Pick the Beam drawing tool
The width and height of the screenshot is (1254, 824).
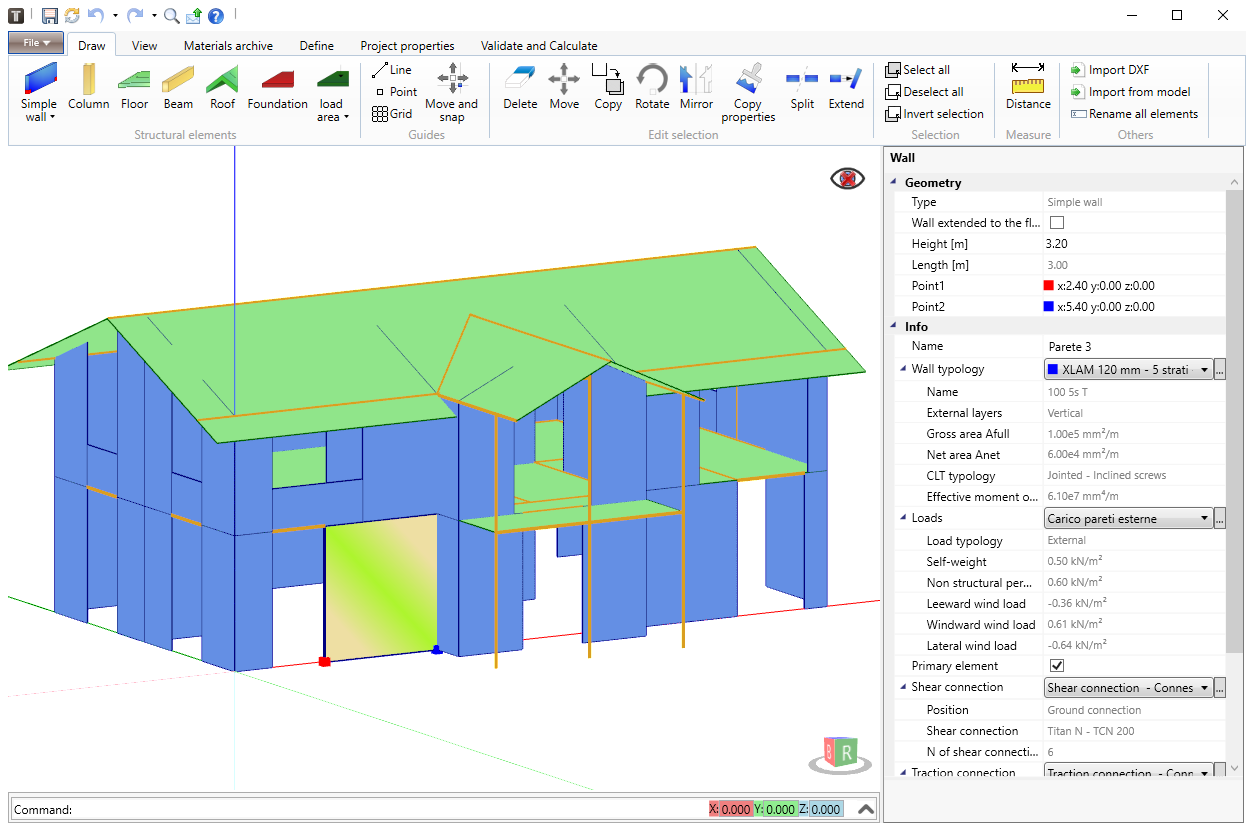(x=178, y=87)
